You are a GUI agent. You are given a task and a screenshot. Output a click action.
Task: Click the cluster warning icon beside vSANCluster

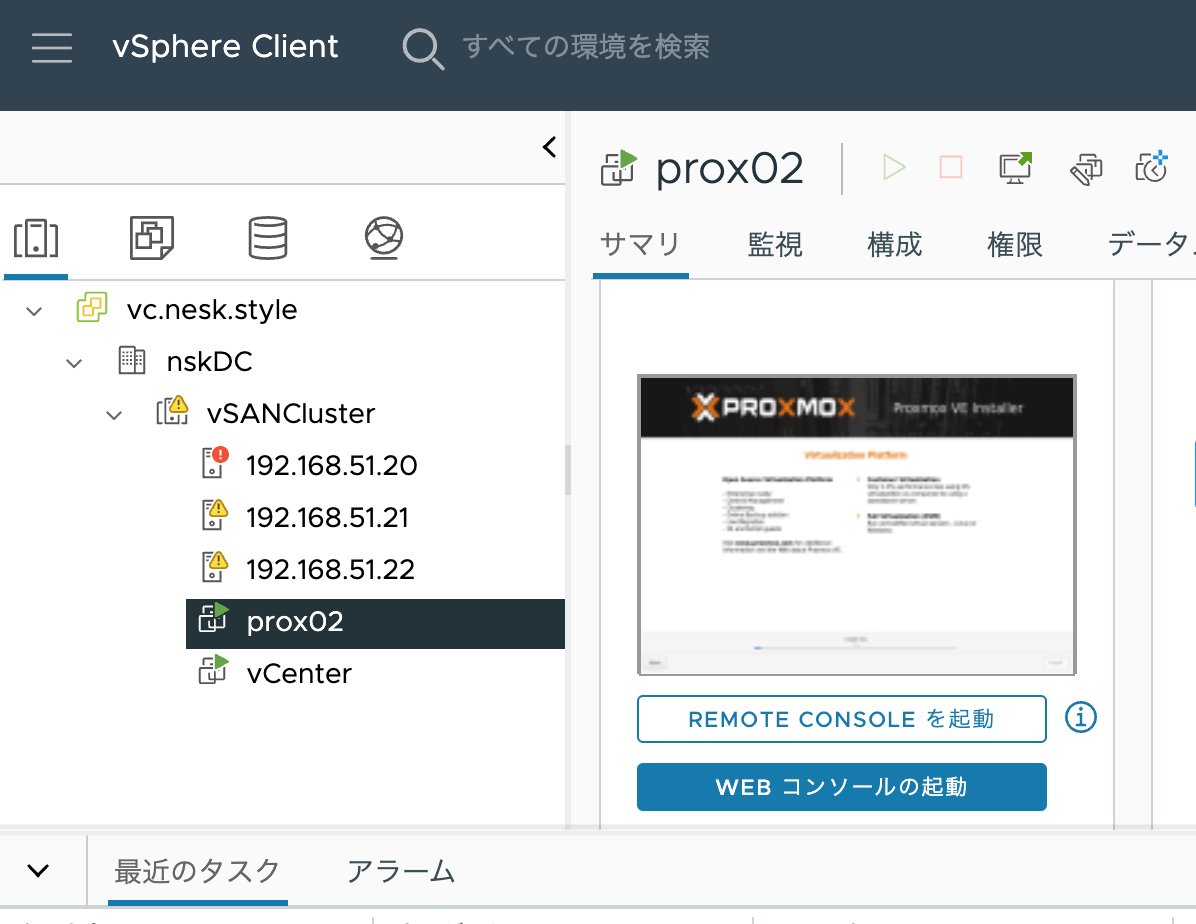[x=172, y=410]
